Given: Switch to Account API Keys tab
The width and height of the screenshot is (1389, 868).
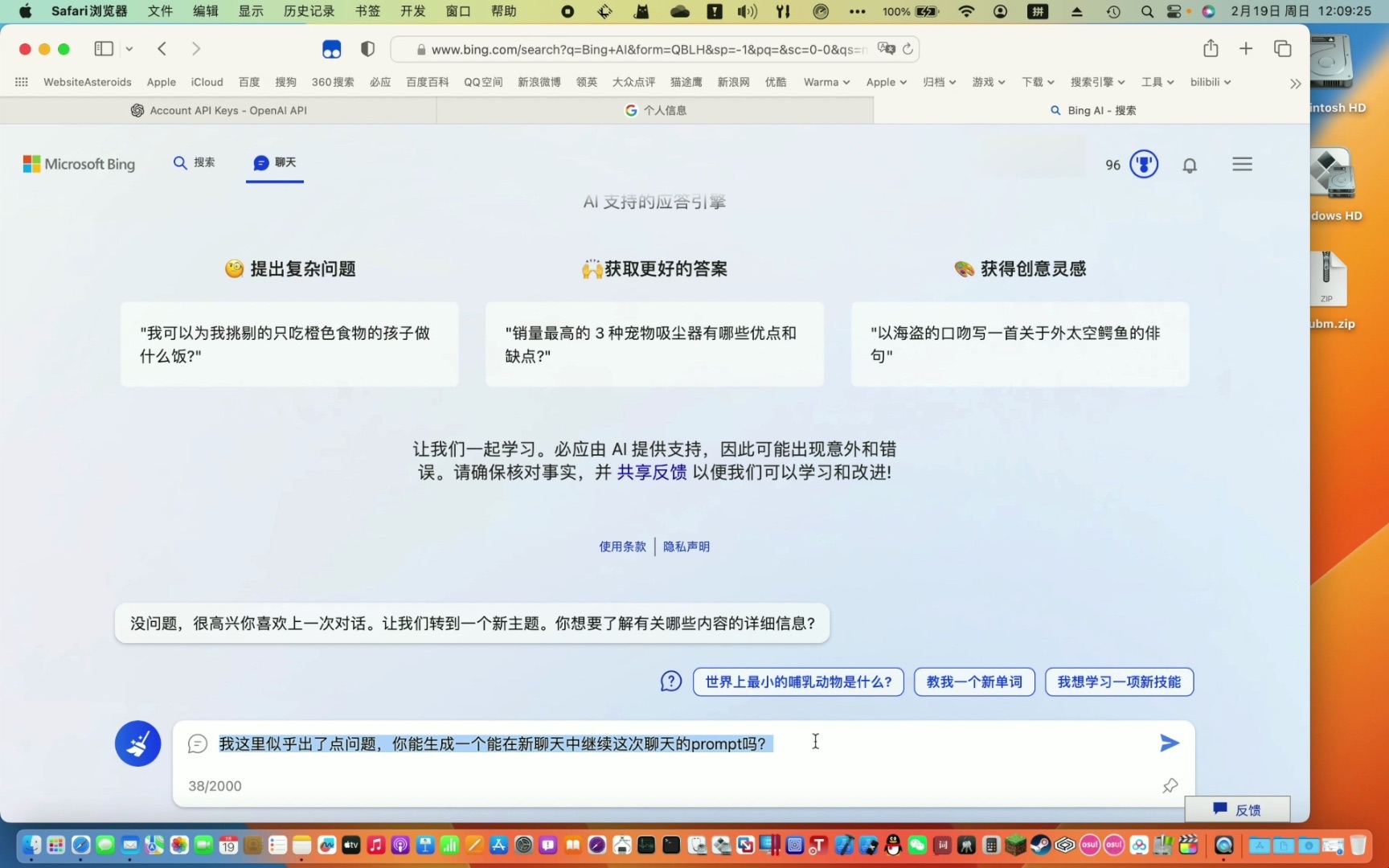Looking at the screenshot, I should (219, 110).
